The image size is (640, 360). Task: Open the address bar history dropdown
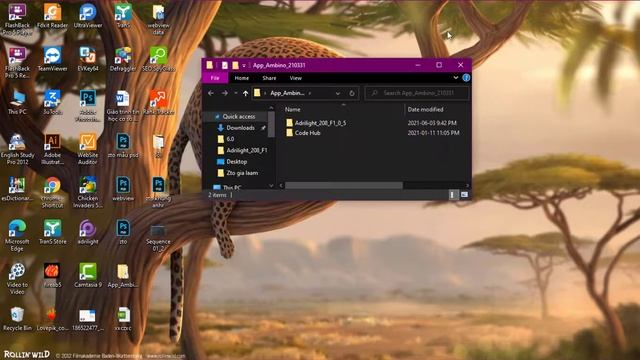[x=338, y=93]
